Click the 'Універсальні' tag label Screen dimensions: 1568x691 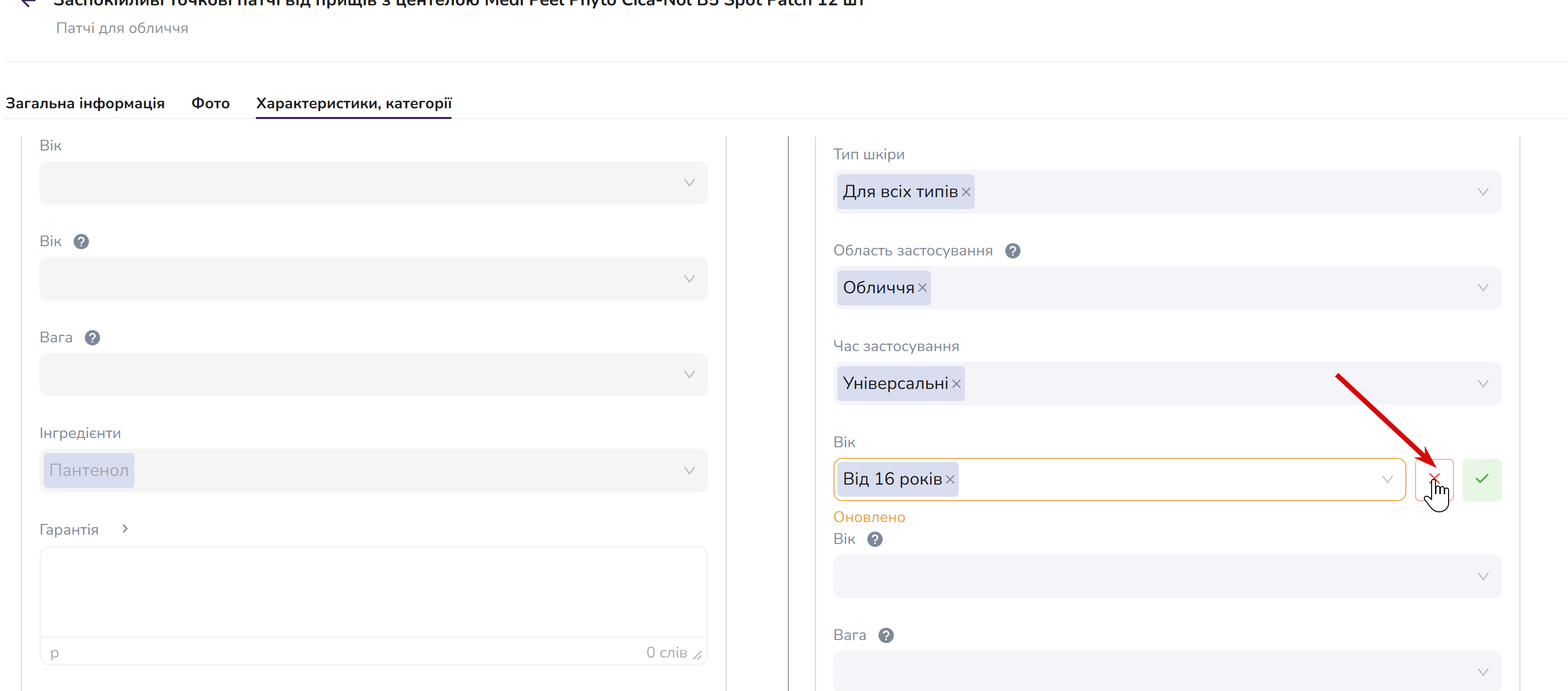tap(895, 384)
